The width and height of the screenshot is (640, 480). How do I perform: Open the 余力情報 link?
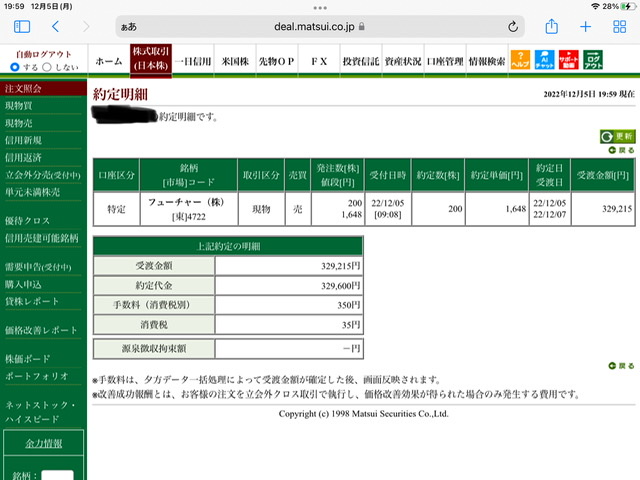pyautogui.click(x=44, y=443)
